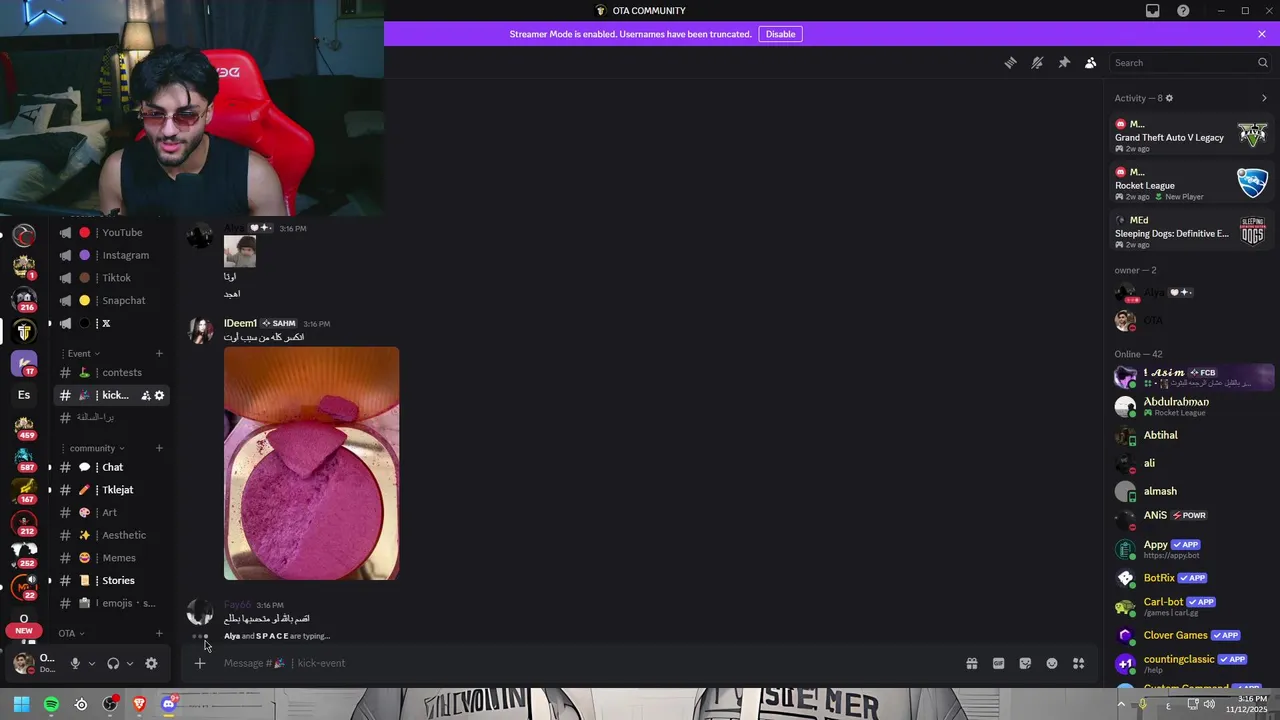Click the IDeem1 username in chat
Image resolution: width=1280 pixels, height=720 pixels.
coord(240,323)
